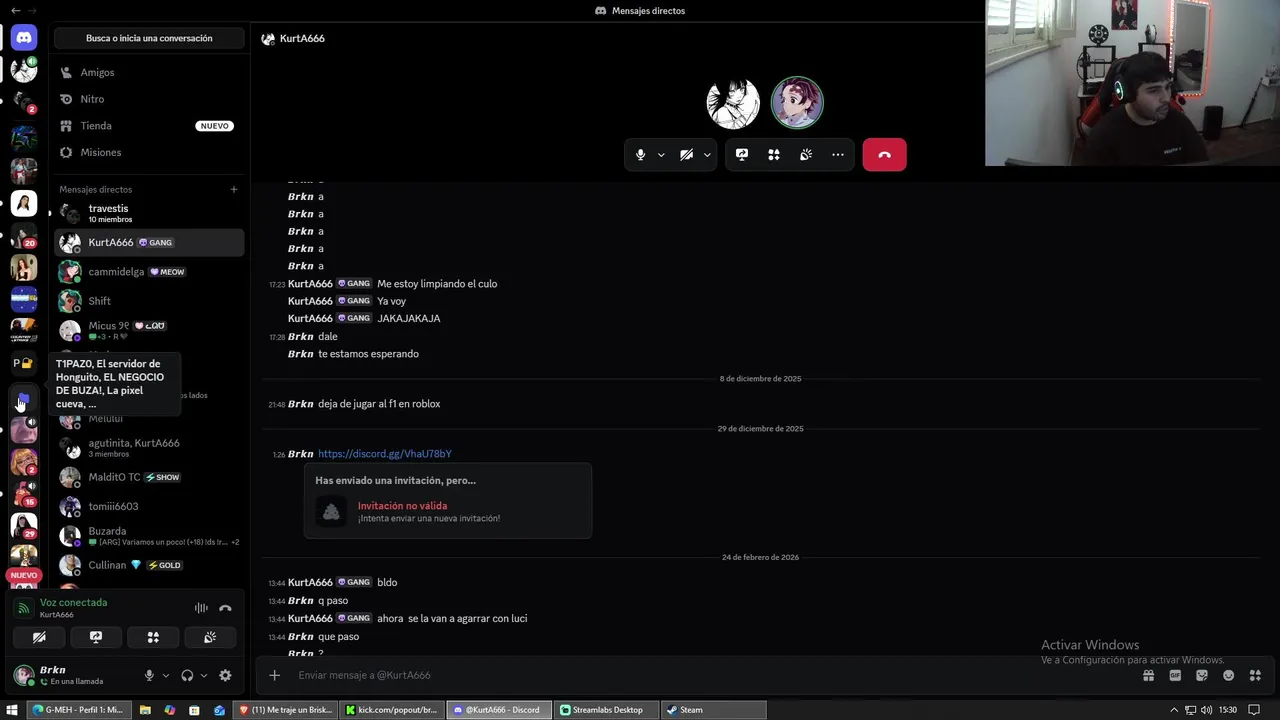
Task: Follow the discord.gg/VhaU78bY invite link
Action: point(385,454)
